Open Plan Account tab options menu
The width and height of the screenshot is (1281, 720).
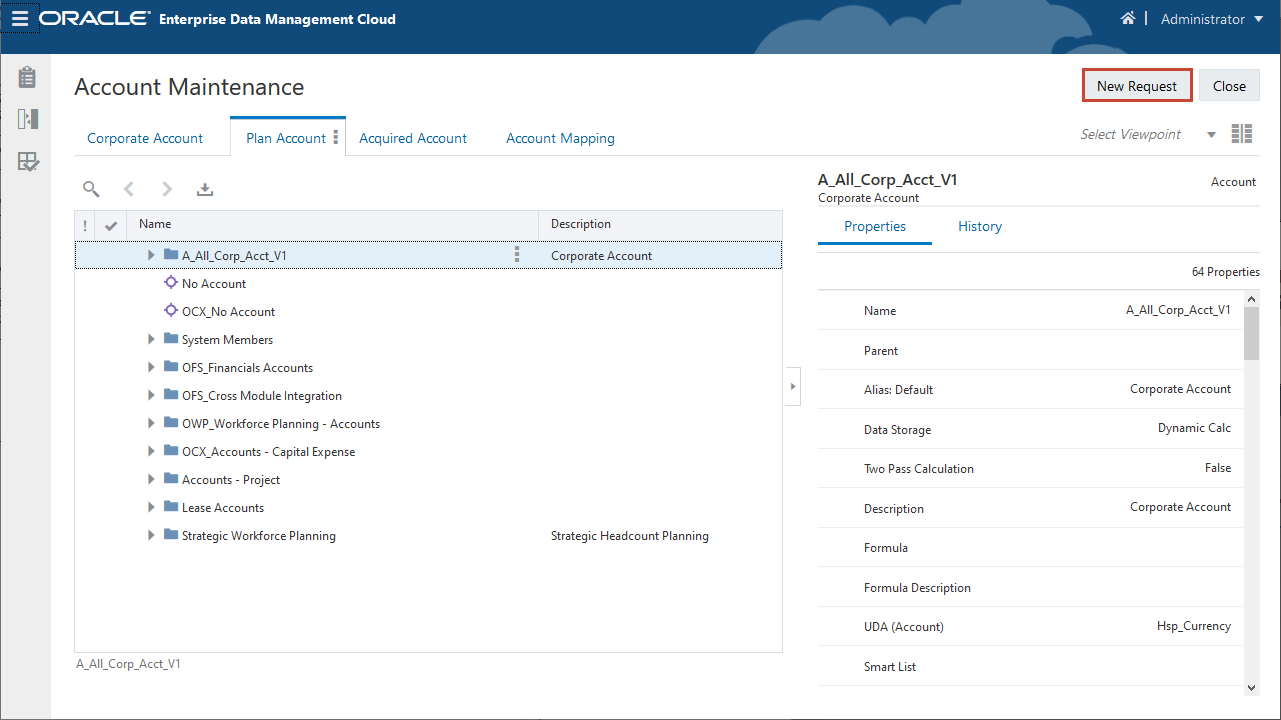pyautogui.click(x=336, y=138)
